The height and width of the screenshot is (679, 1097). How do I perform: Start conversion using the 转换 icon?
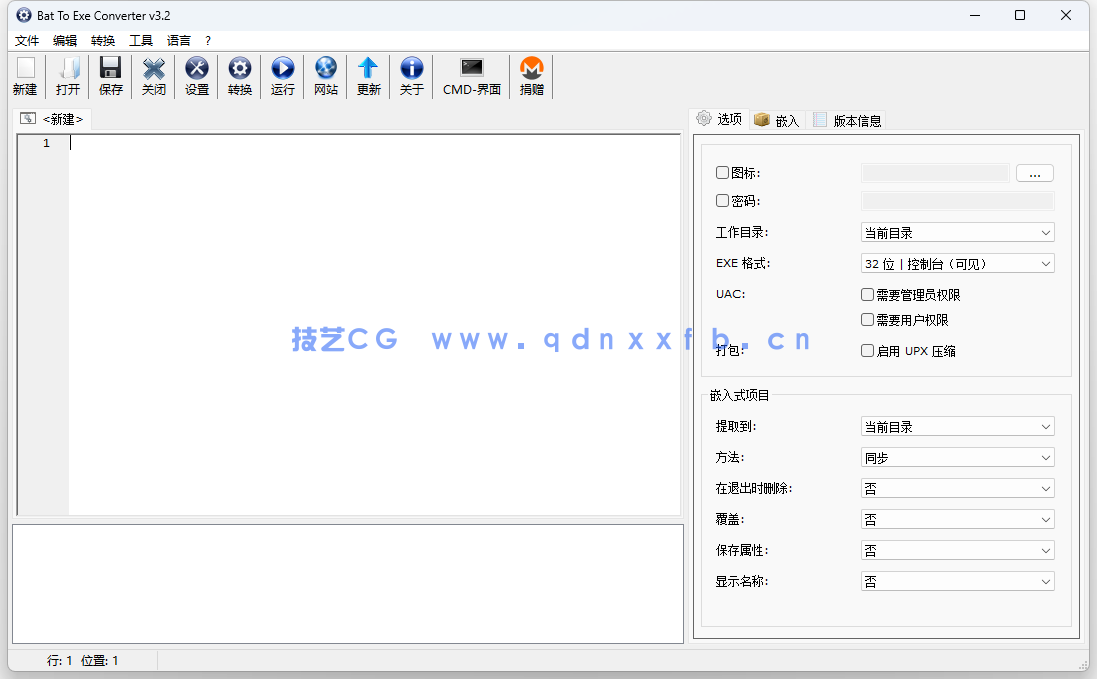click(239, 76)
